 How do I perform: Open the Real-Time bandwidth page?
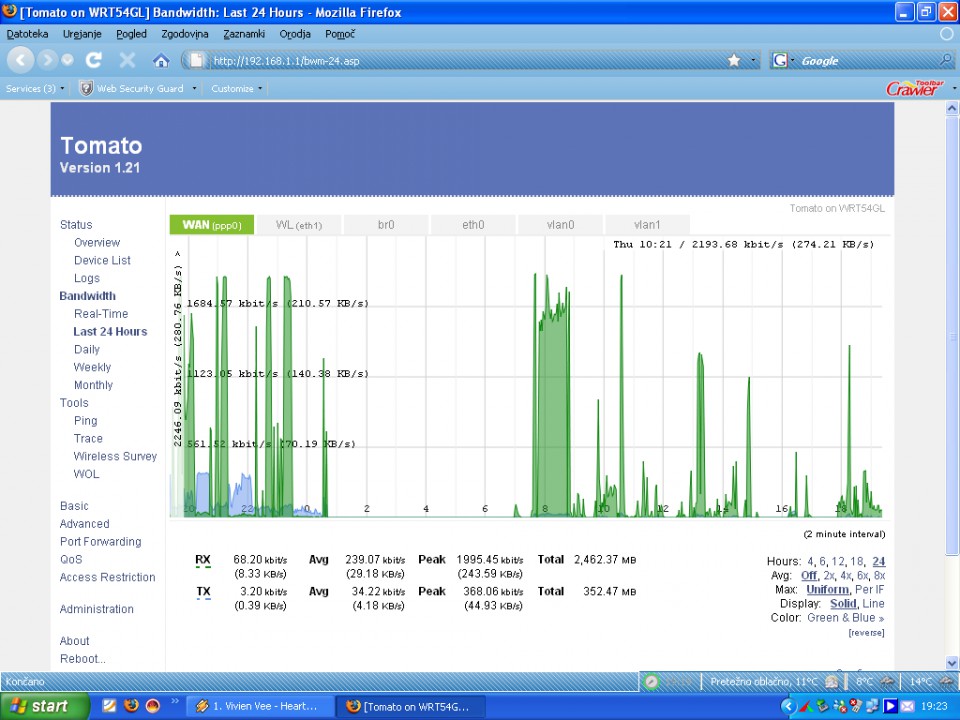(x=101, y=313)
